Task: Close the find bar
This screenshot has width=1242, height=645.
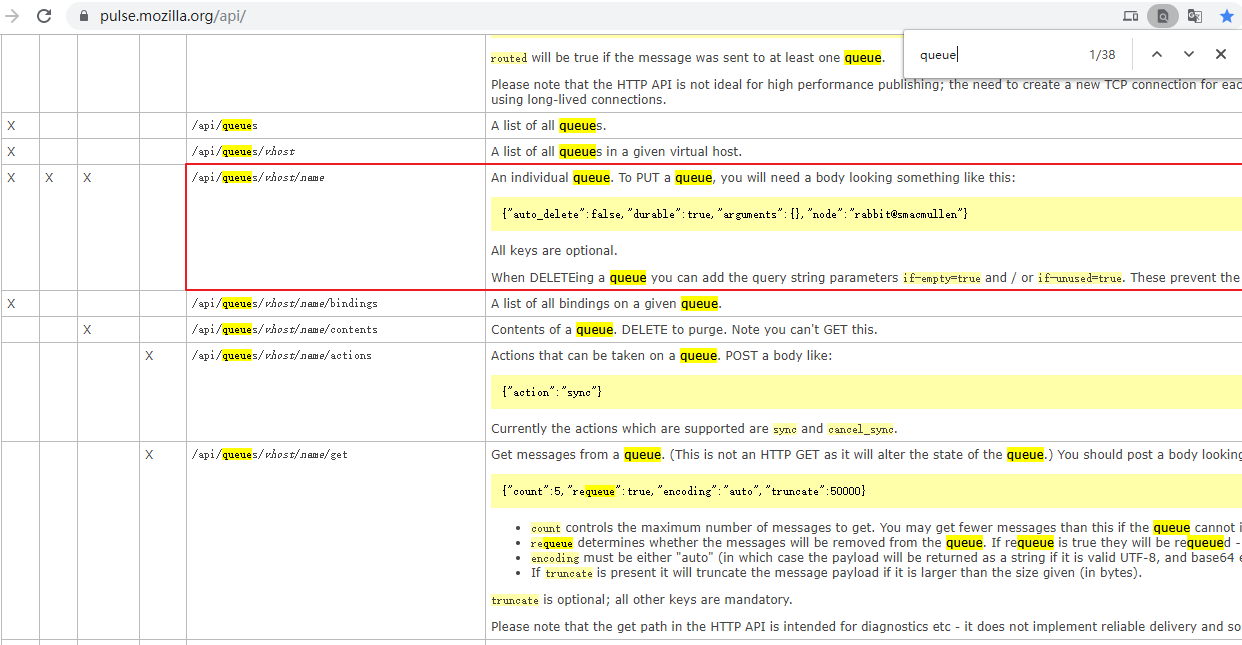Action: (1221, 54)
